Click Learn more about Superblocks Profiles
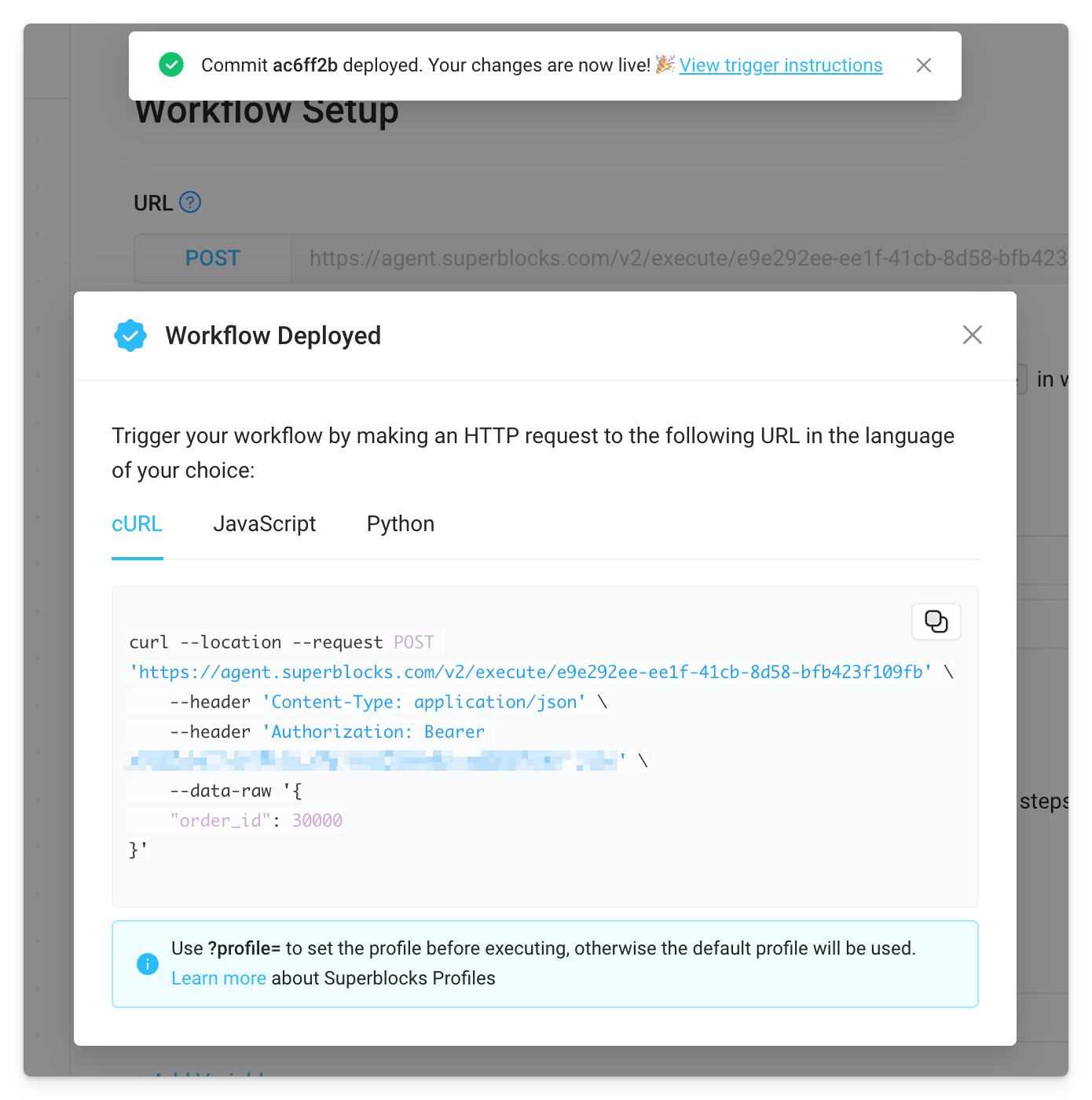 click(x=219, y=978)
